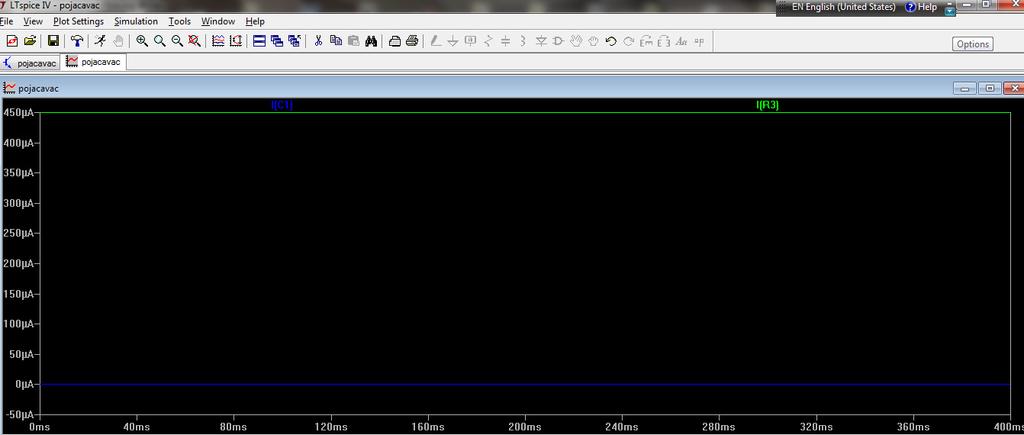This screenshot has width=1024, height=435.
Task: Click the I(C1) trace label
Action: [281, 105]
